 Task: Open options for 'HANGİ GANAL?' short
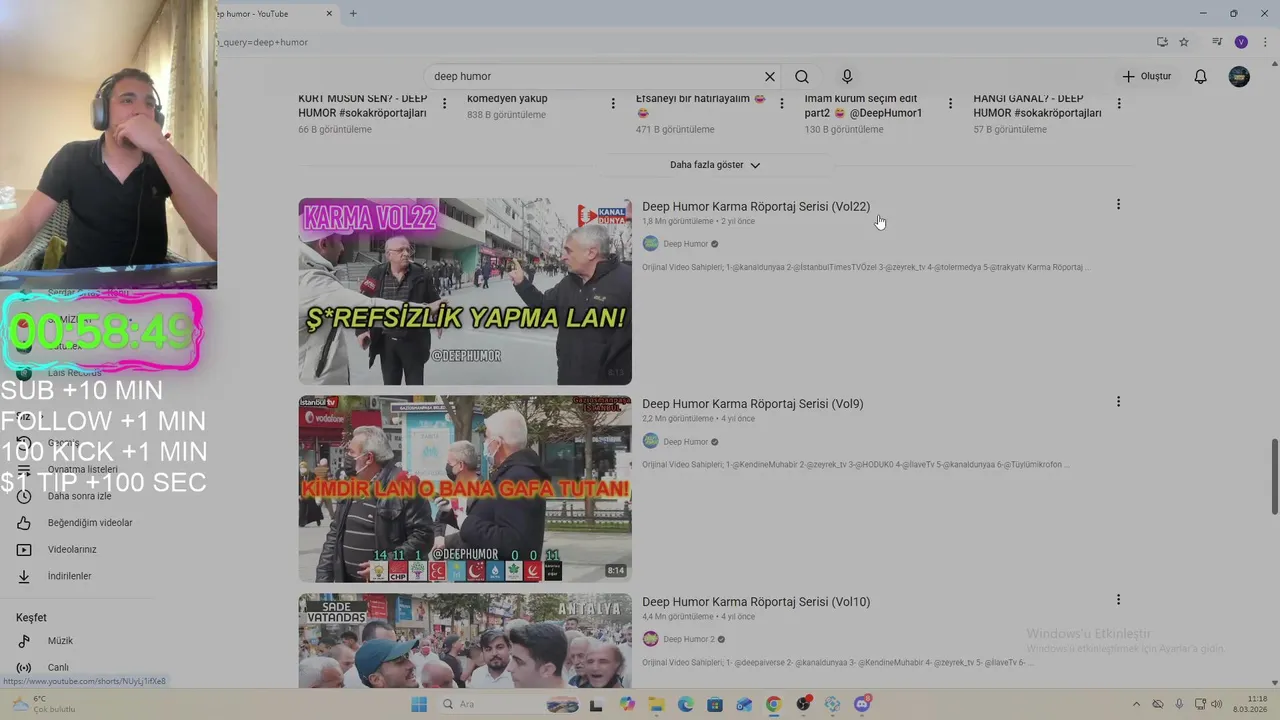[x=1119, y=104]
